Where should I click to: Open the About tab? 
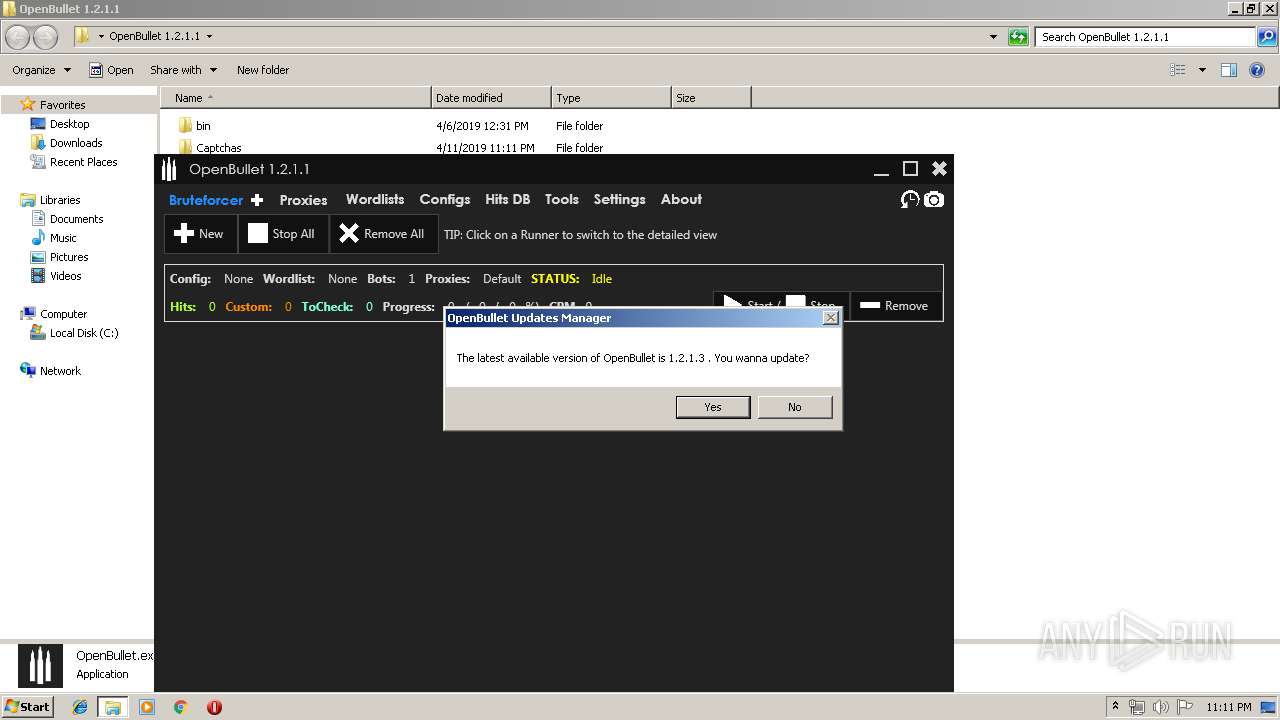pyautogui.click(x=682, y=199)
